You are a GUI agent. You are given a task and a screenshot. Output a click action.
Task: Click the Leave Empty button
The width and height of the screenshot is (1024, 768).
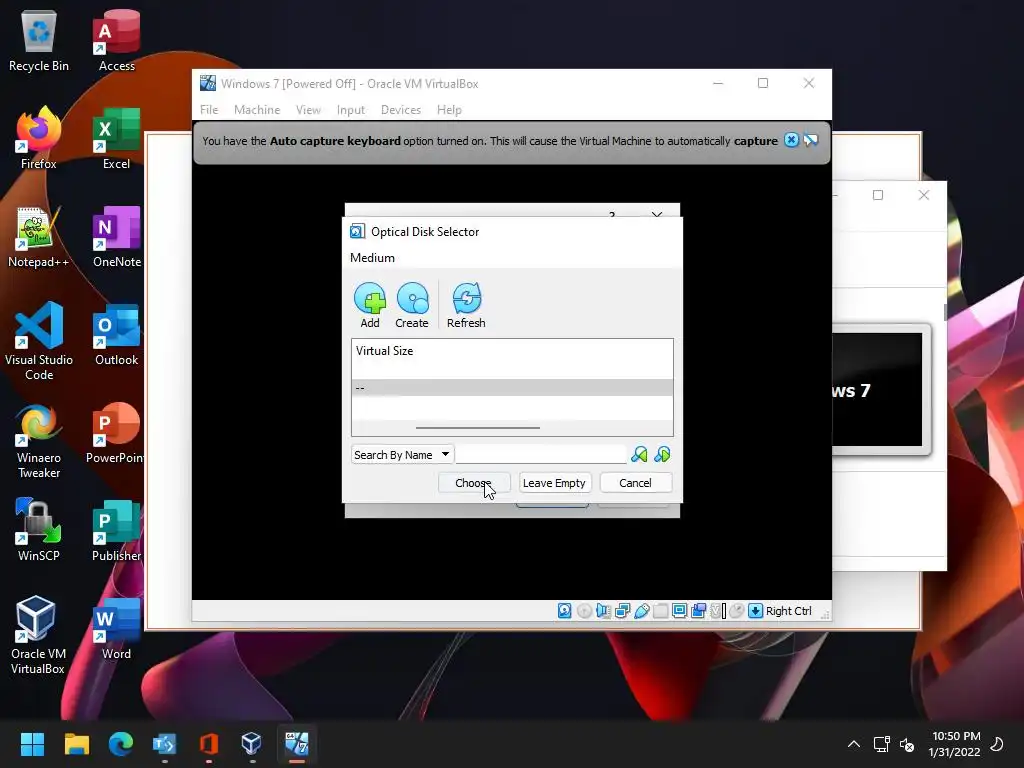coord(554,483)
